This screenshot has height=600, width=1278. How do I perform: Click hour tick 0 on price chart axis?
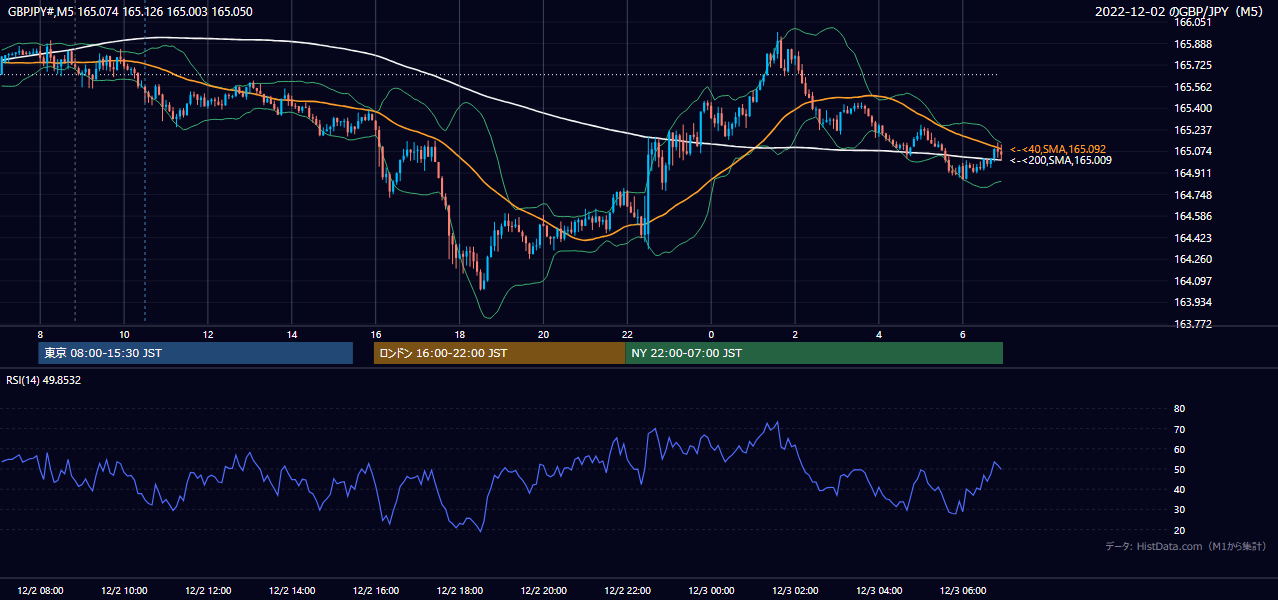(x=712, y=334)
